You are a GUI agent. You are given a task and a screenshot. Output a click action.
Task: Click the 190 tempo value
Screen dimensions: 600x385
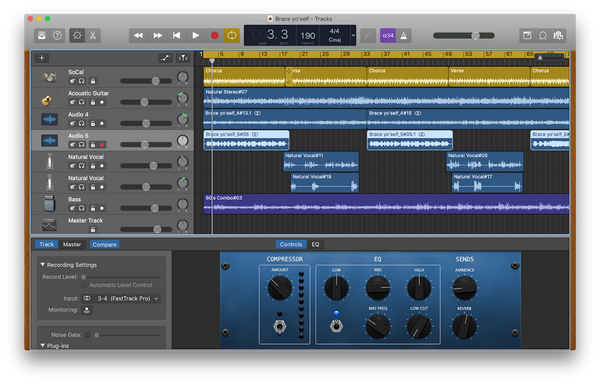click(308, 36)
